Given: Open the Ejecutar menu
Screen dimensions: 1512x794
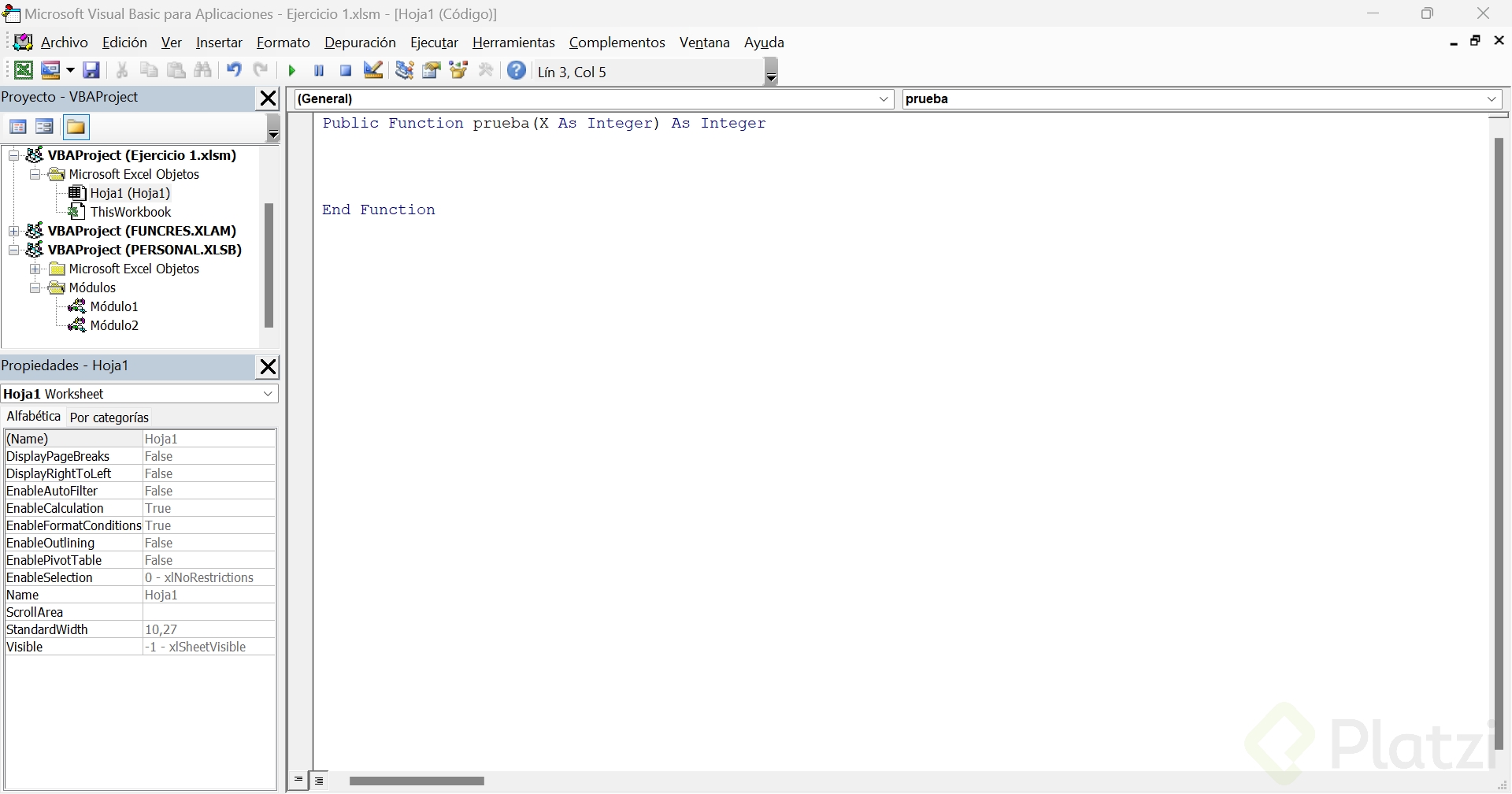Looking at the screenshot, I should pyautogui.click(x=434, y=43).
